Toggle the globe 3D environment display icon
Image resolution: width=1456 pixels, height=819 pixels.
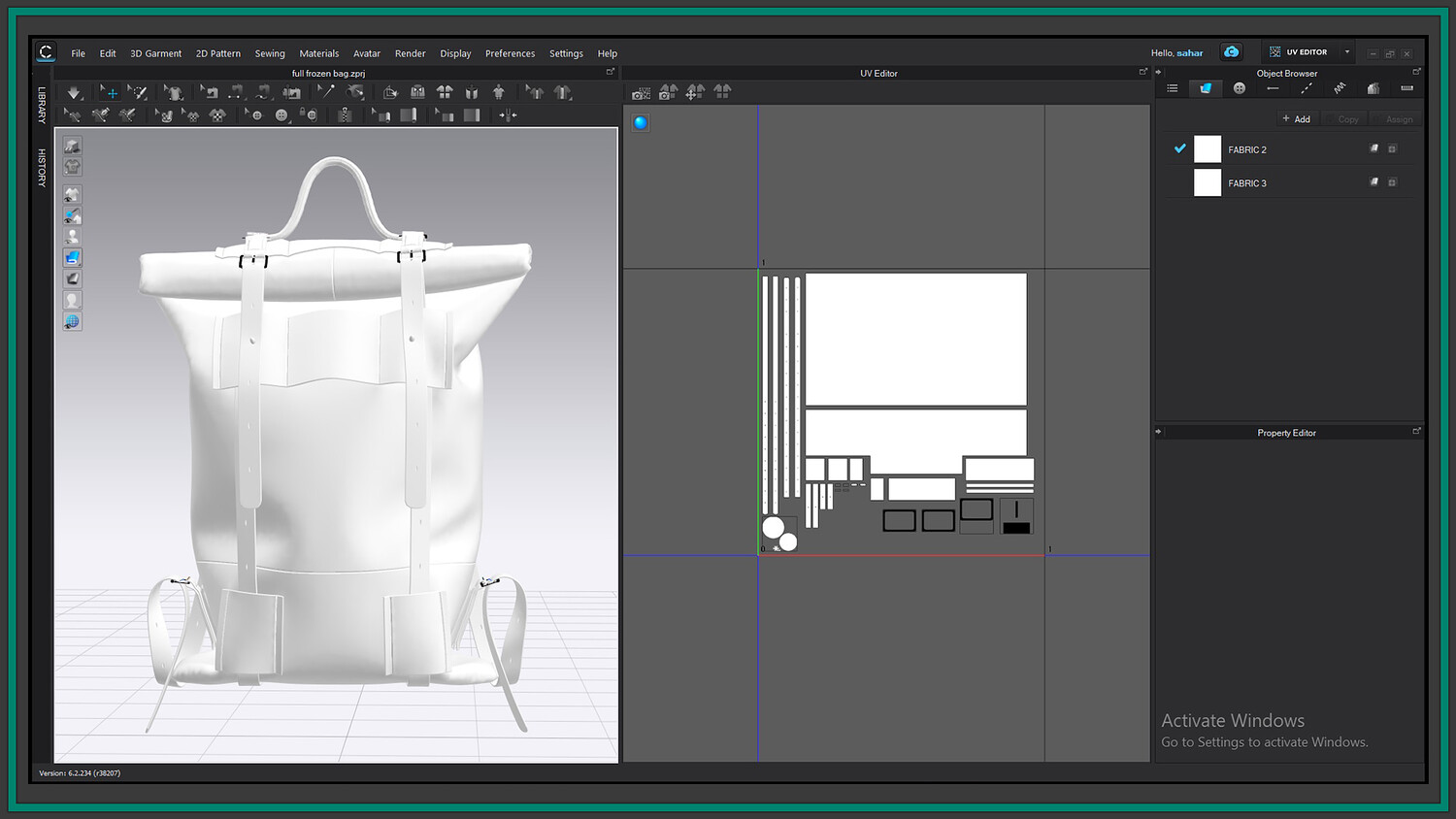click(x=72, y=322)
